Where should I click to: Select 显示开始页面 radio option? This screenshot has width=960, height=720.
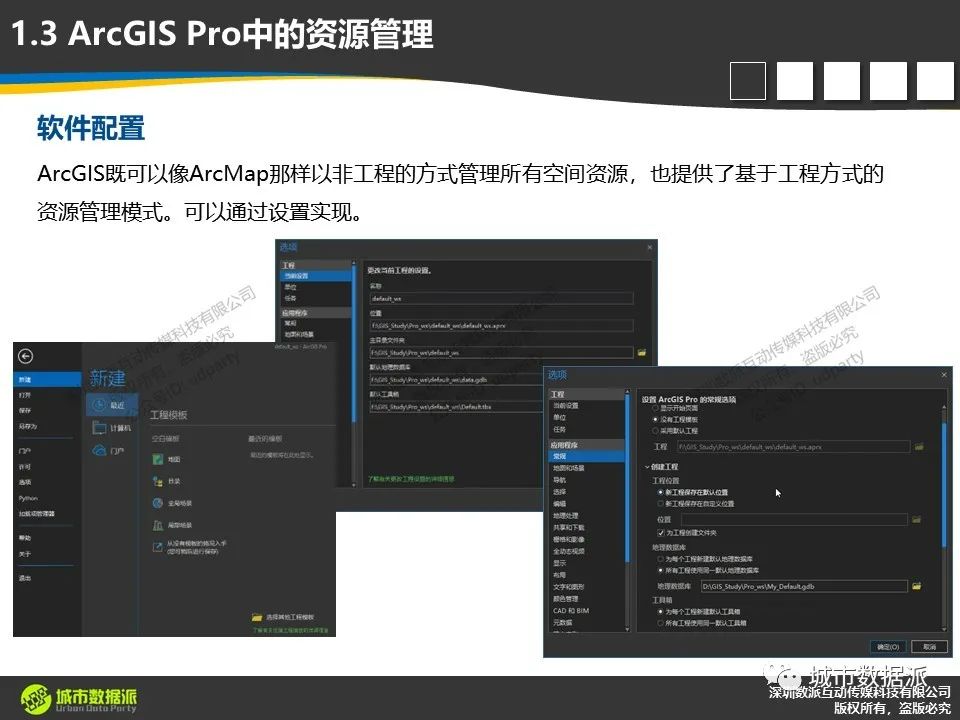(655, 408)
